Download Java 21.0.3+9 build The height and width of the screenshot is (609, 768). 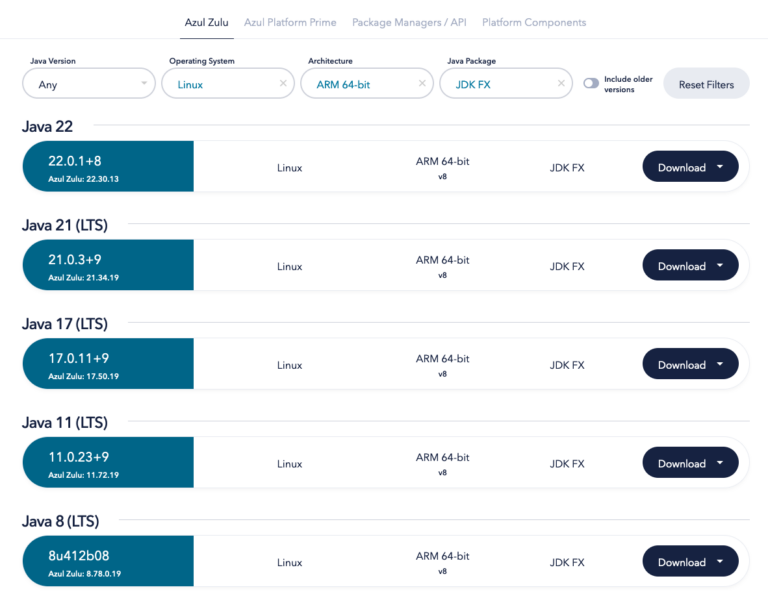pyautogui.click(x=682, y=266)
